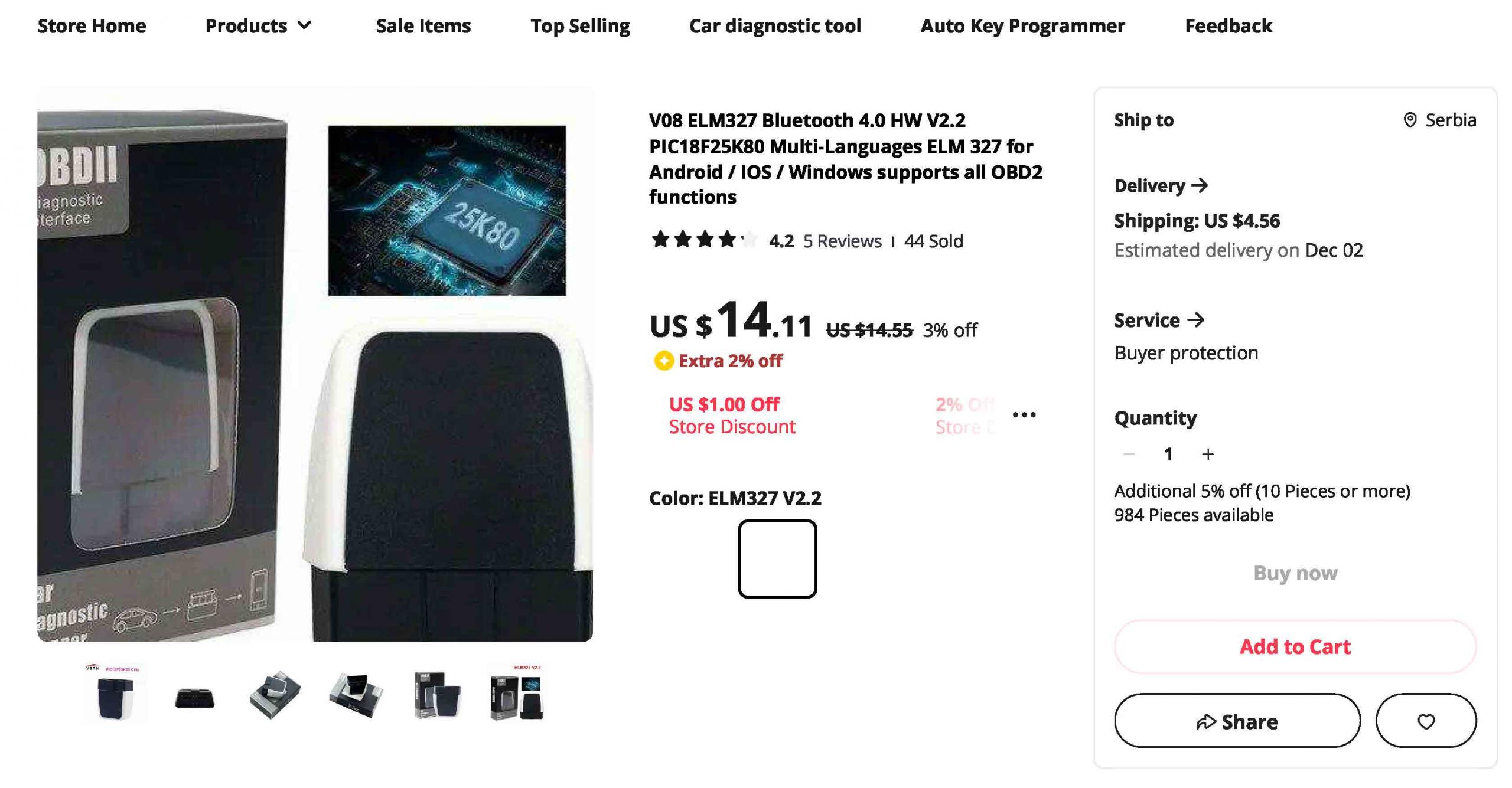Open Delivery details arrow
The height and width of the screenshot is (788, 1512).
click(1200, 185)
